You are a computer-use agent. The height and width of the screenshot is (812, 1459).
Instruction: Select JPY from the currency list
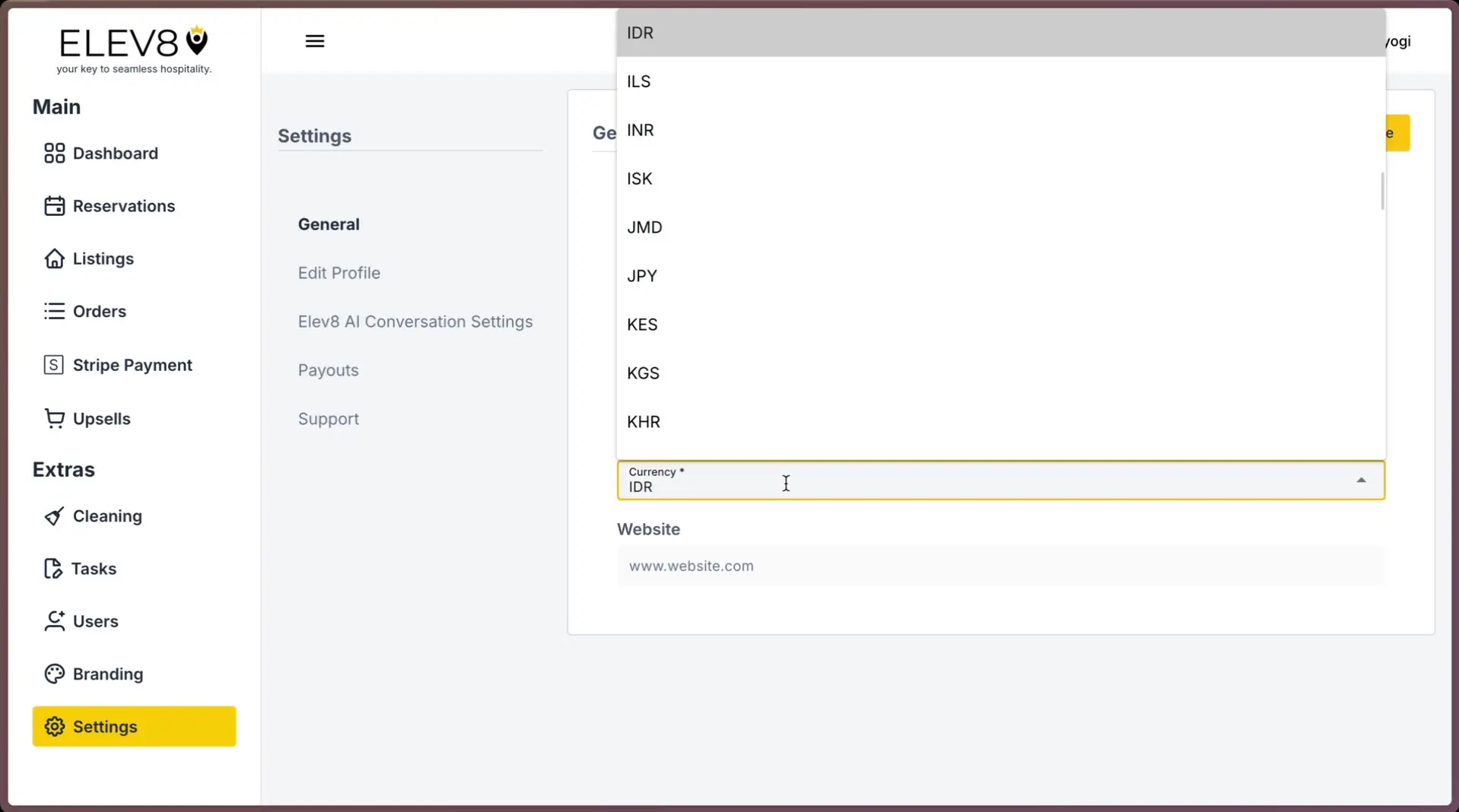tap(641, 275)
